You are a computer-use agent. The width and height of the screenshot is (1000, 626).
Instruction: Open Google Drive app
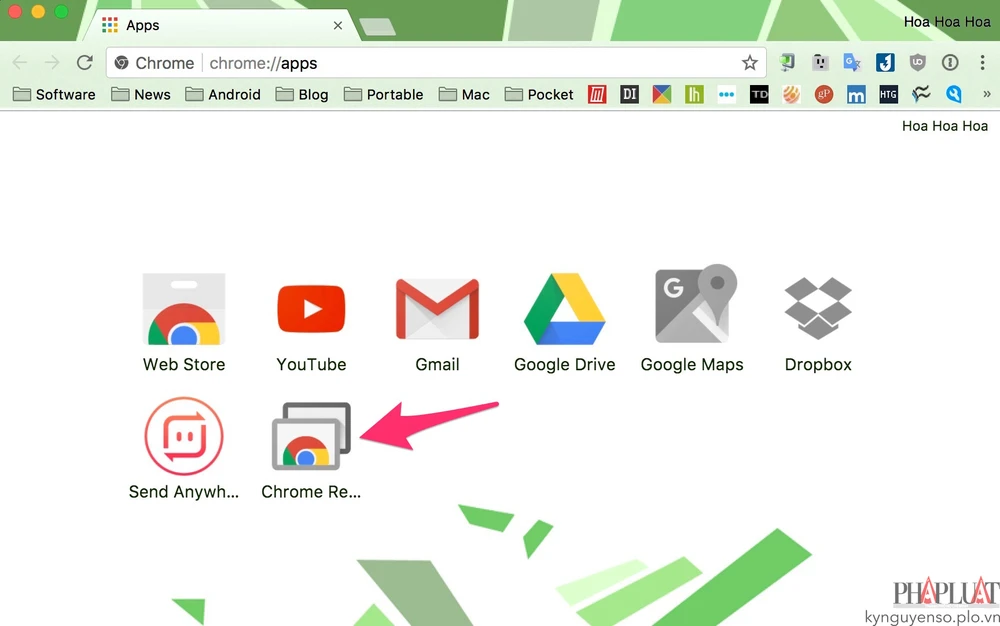(x=564, y=311)
